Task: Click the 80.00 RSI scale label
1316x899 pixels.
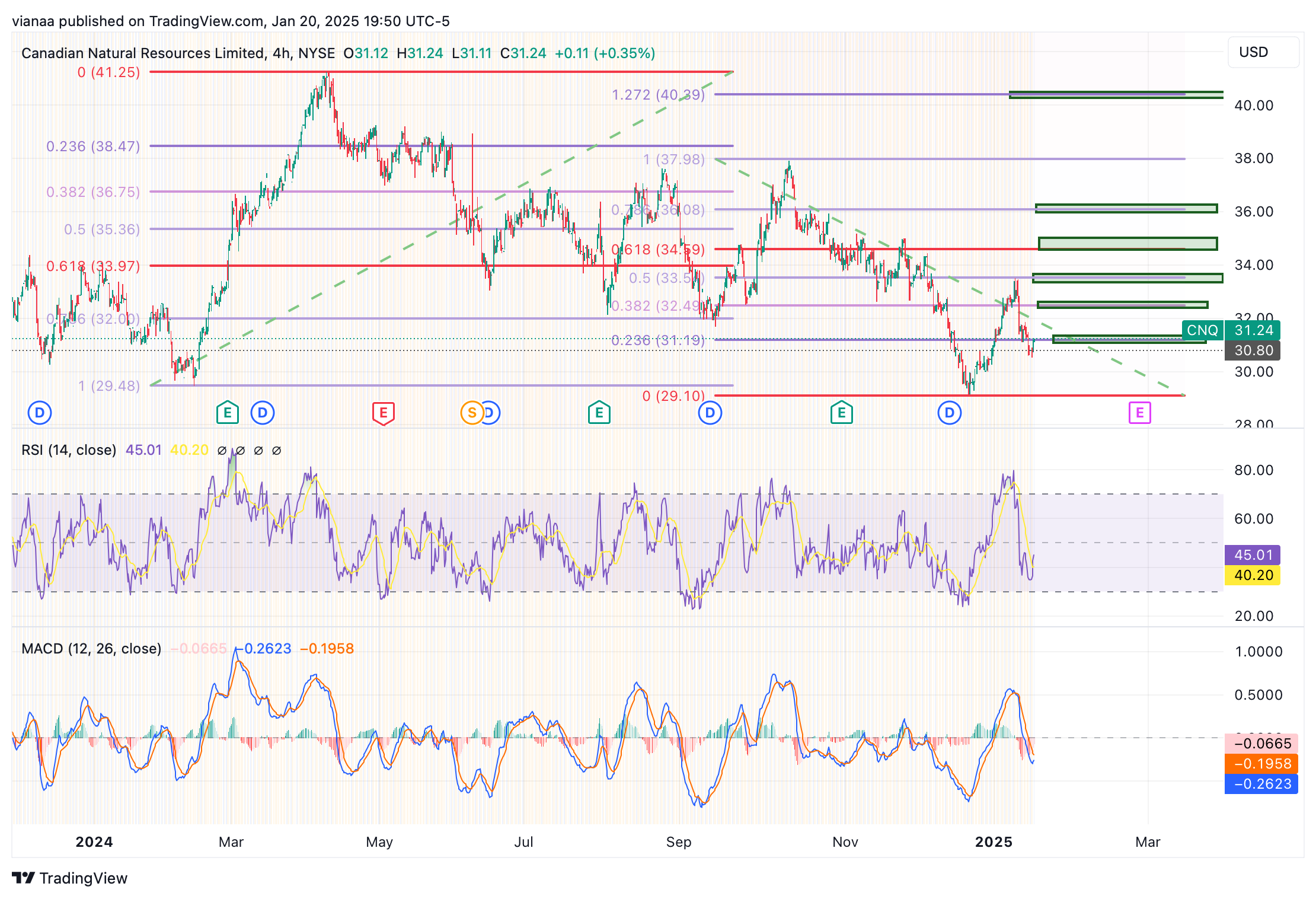Action: click(x=1254, y=470)
